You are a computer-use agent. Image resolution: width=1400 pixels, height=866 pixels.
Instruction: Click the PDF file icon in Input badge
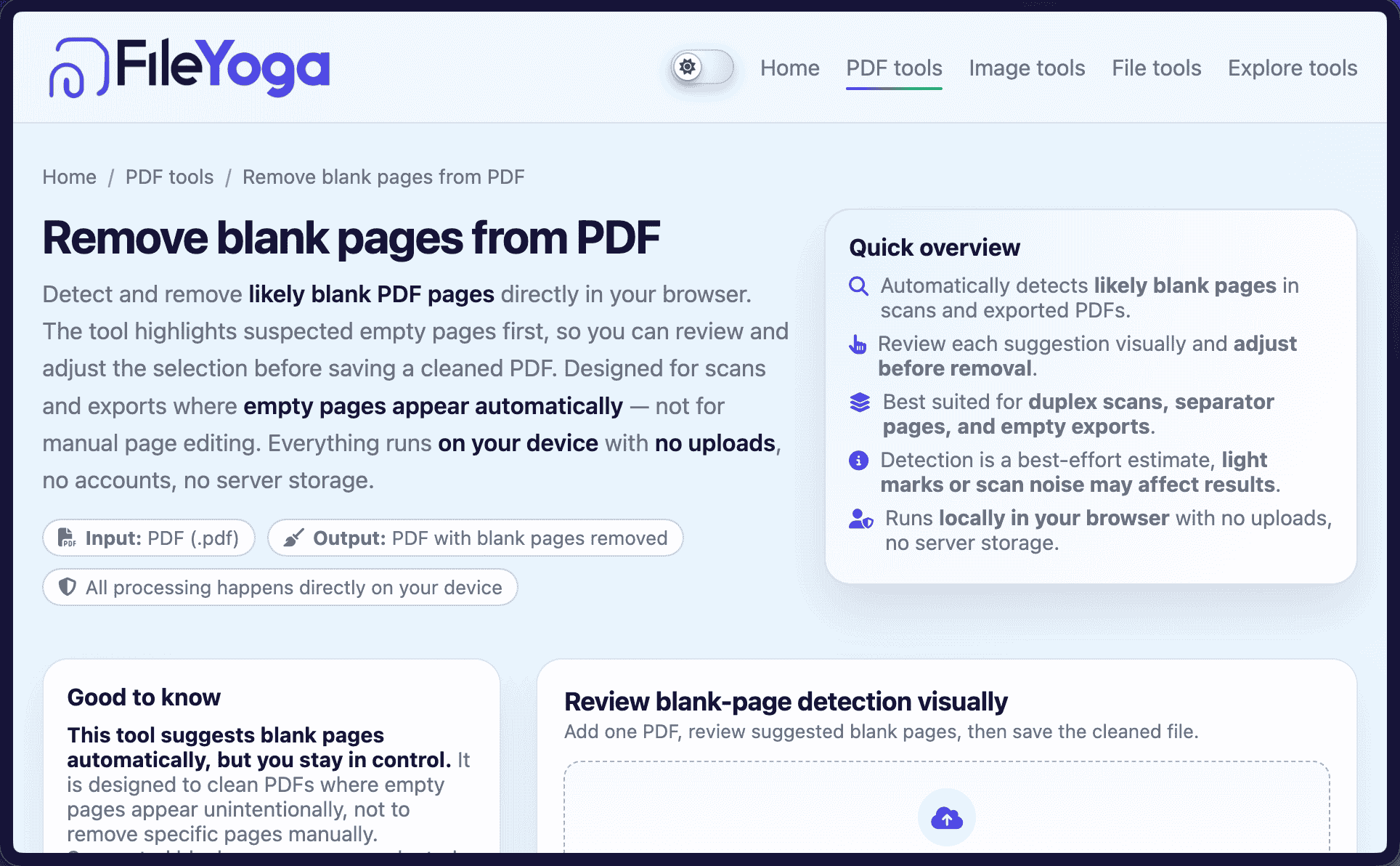67,538
